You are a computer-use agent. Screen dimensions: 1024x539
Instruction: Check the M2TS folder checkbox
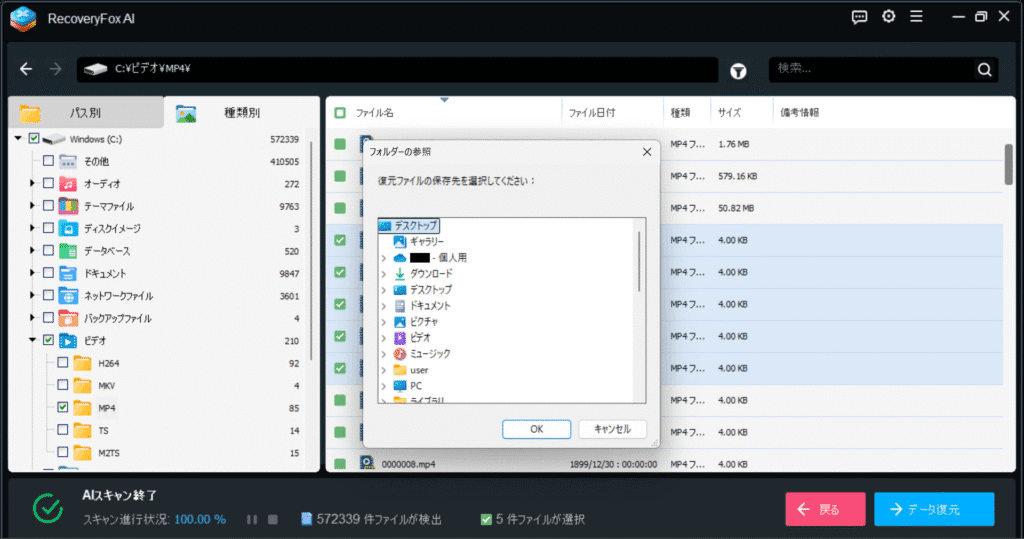pyautogui.click(x=63, y=452)
